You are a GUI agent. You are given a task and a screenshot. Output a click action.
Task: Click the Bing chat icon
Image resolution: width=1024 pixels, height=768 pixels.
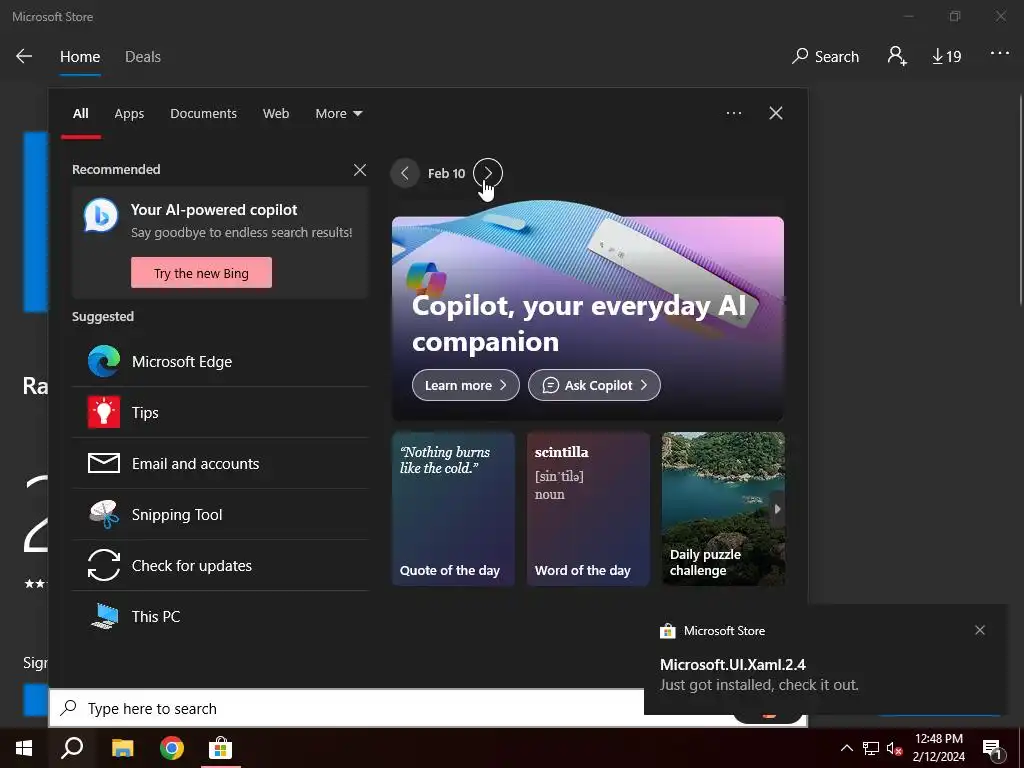point(101,216)
